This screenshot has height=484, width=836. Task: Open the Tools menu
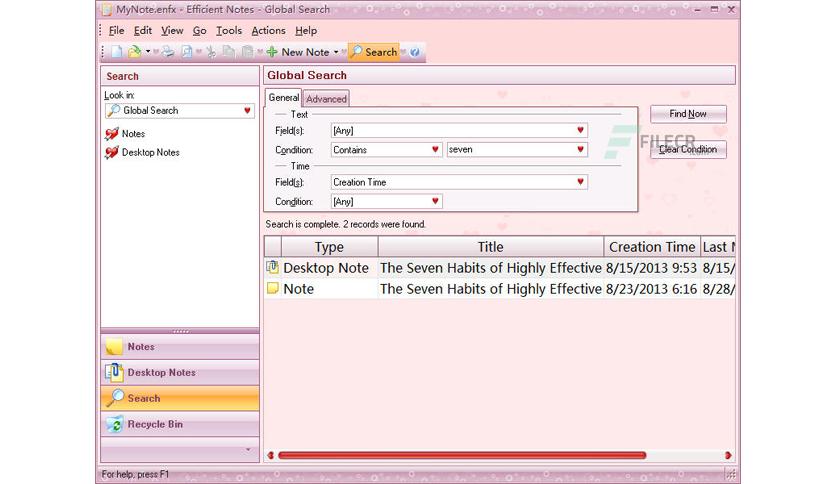point(229,30)
